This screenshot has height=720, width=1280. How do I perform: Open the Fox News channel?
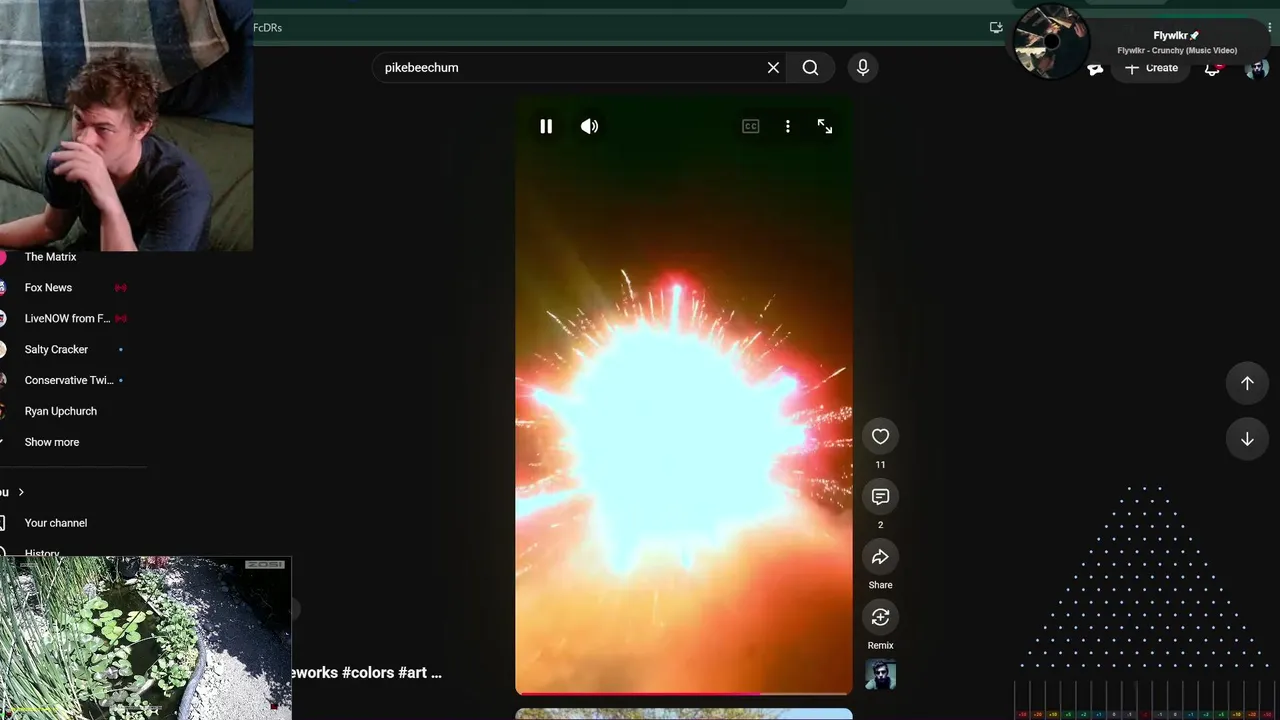[48, 288]
